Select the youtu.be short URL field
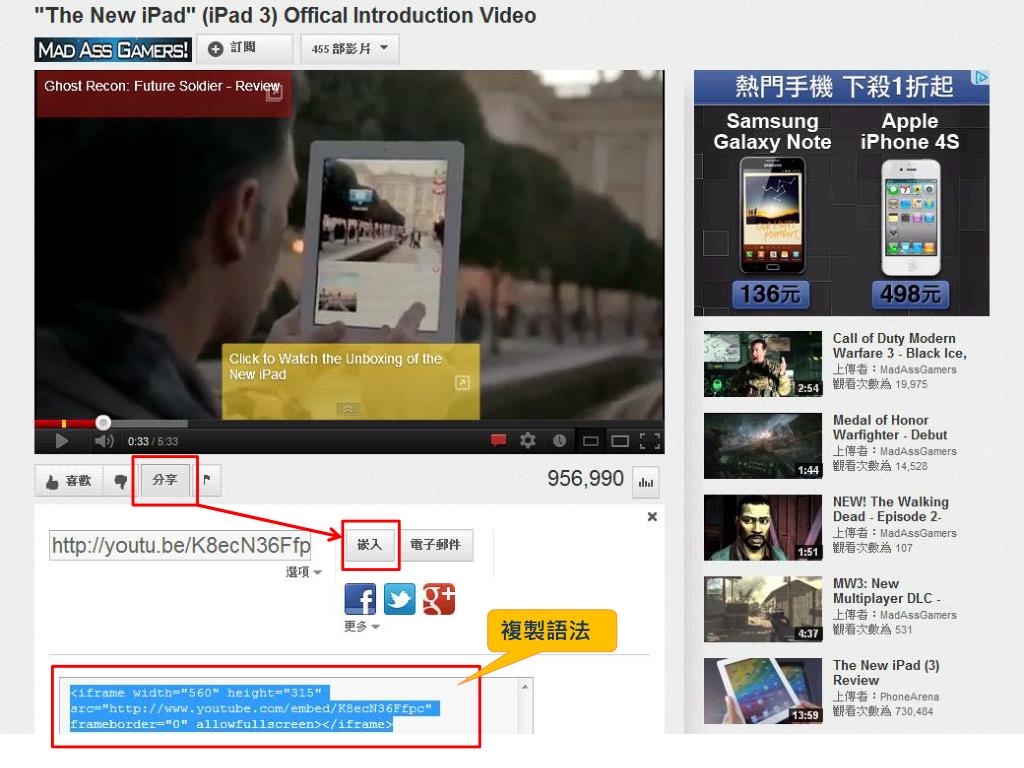 point(180,545)
